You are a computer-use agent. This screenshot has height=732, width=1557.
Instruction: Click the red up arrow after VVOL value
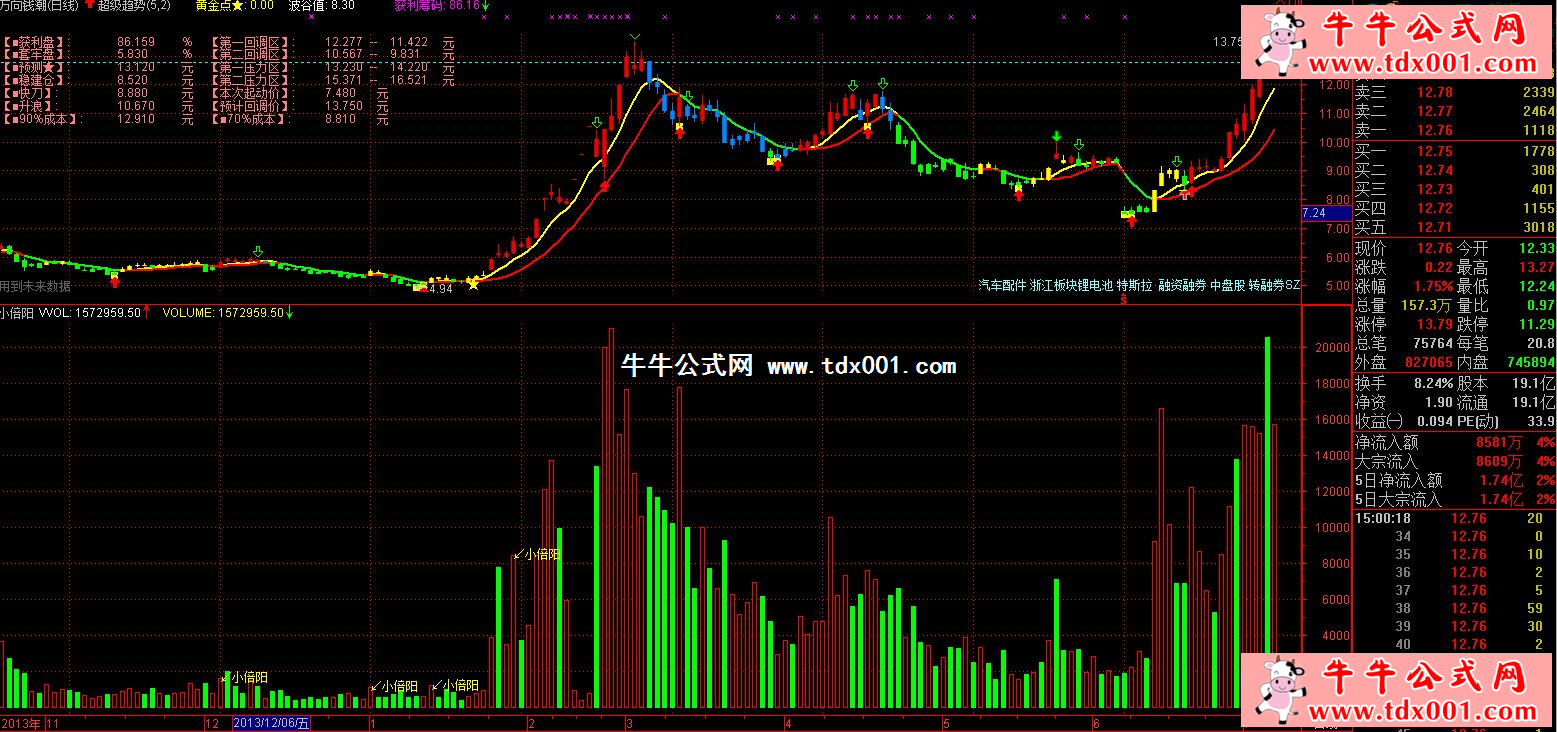pyautogui.click(x=147, y=312)
